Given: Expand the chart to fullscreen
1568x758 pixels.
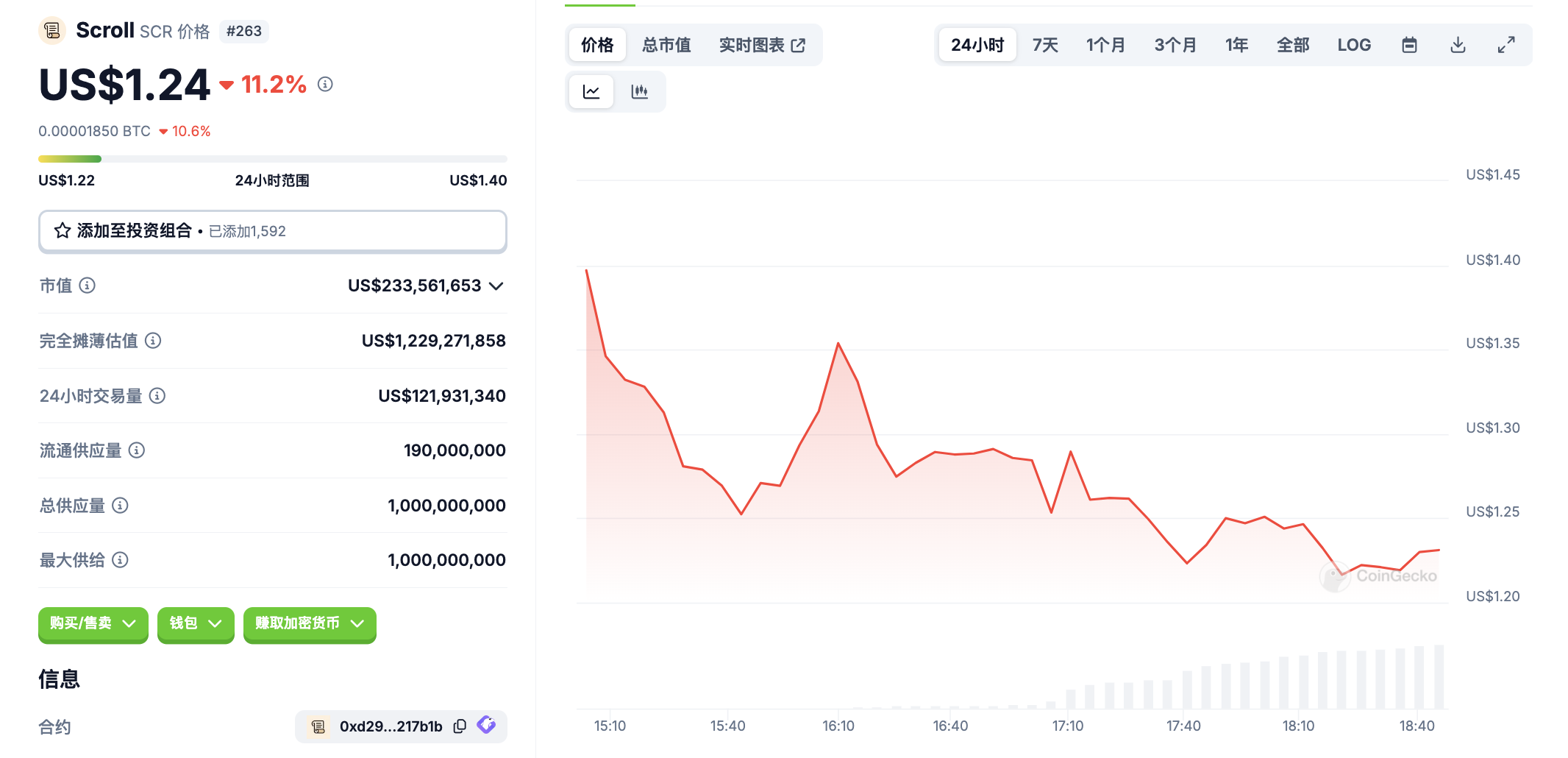Looking at the screenshot, I should 1505,45.
